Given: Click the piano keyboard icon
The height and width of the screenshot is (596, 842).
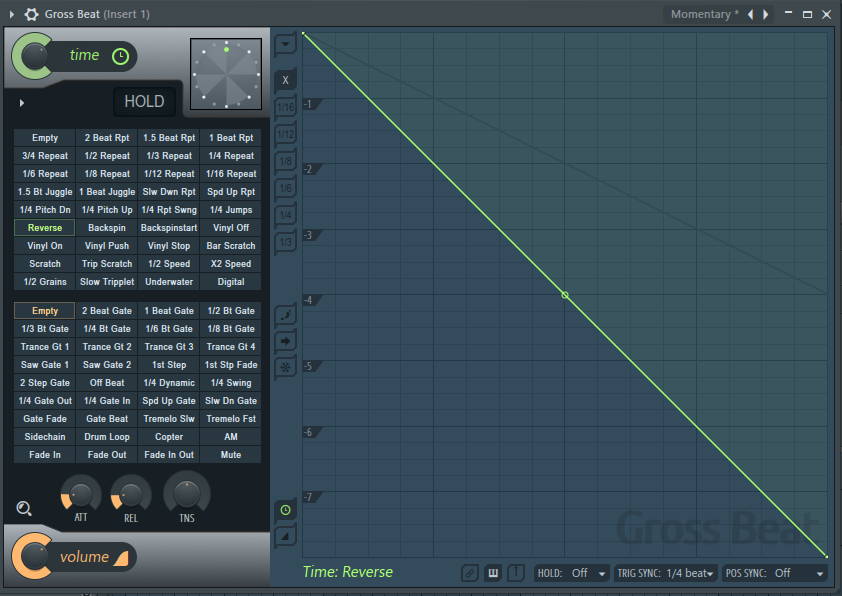Looking at the screenshot, I should [492, 573].
